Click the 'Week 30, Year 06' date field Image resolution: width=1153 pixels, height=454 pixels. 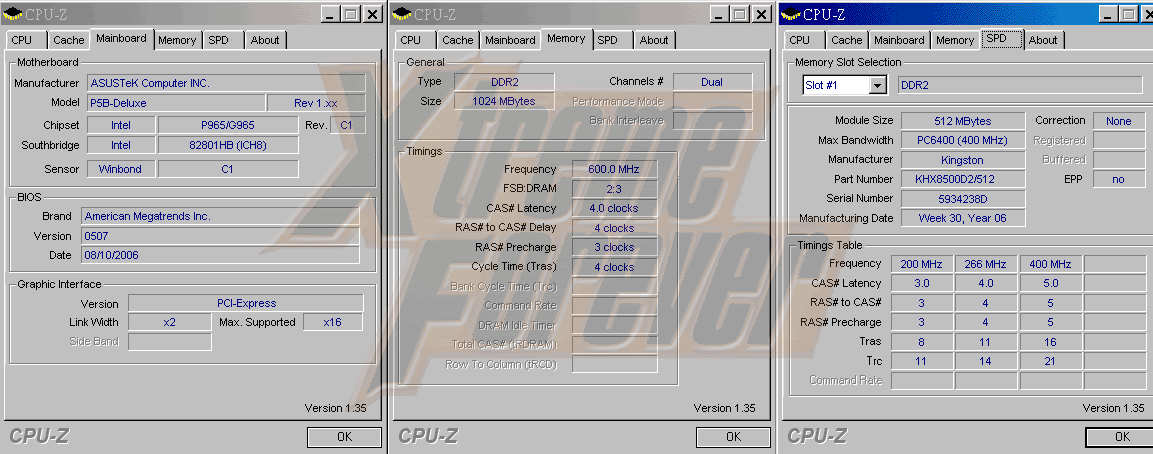[x=963, y=218]
